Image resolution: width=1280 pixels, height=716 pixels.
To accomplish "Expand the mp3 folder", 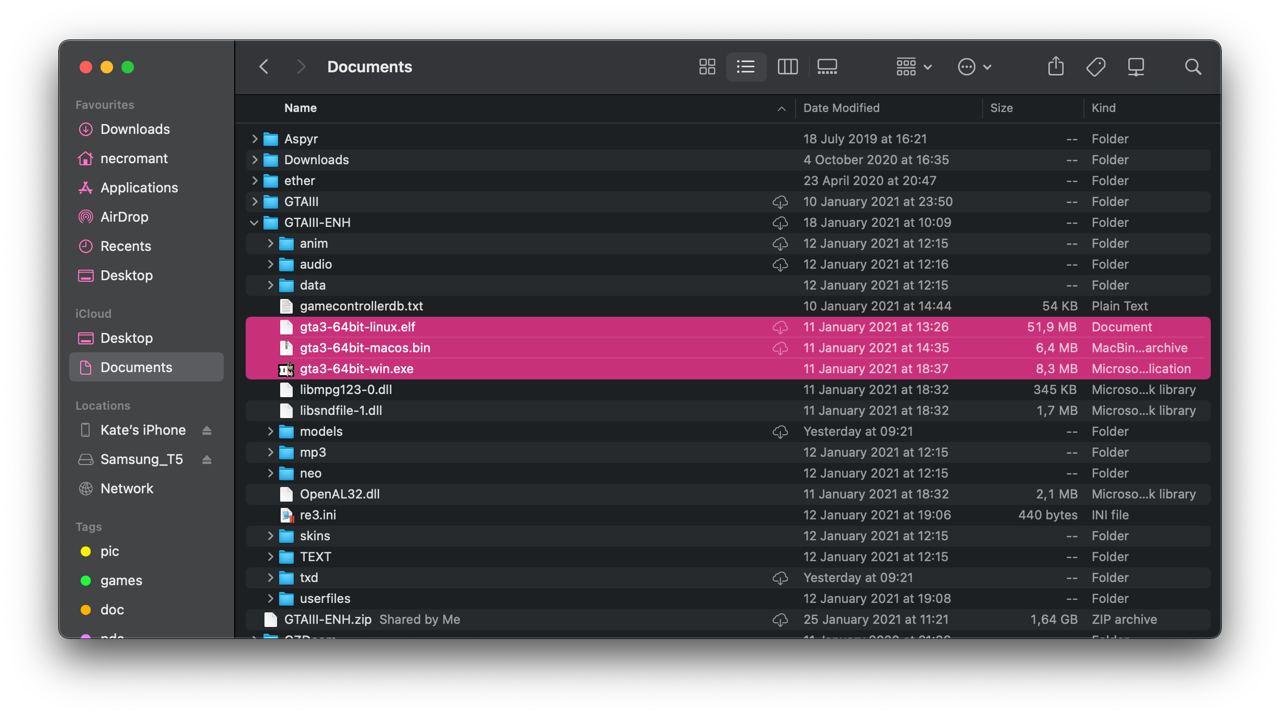I will pyautogui.click(x=270, y=453).
